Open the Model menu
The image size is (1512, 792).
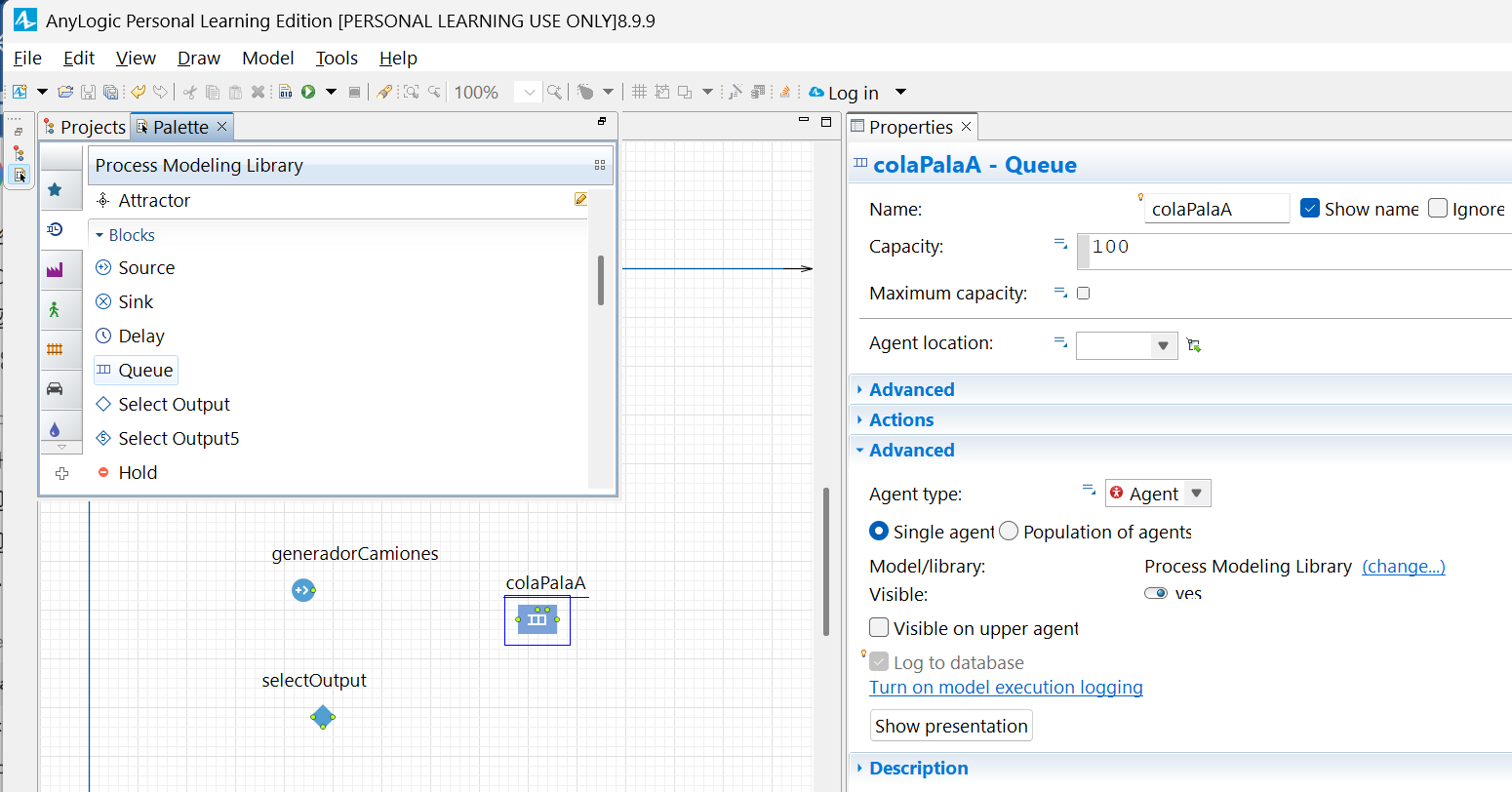268,58
